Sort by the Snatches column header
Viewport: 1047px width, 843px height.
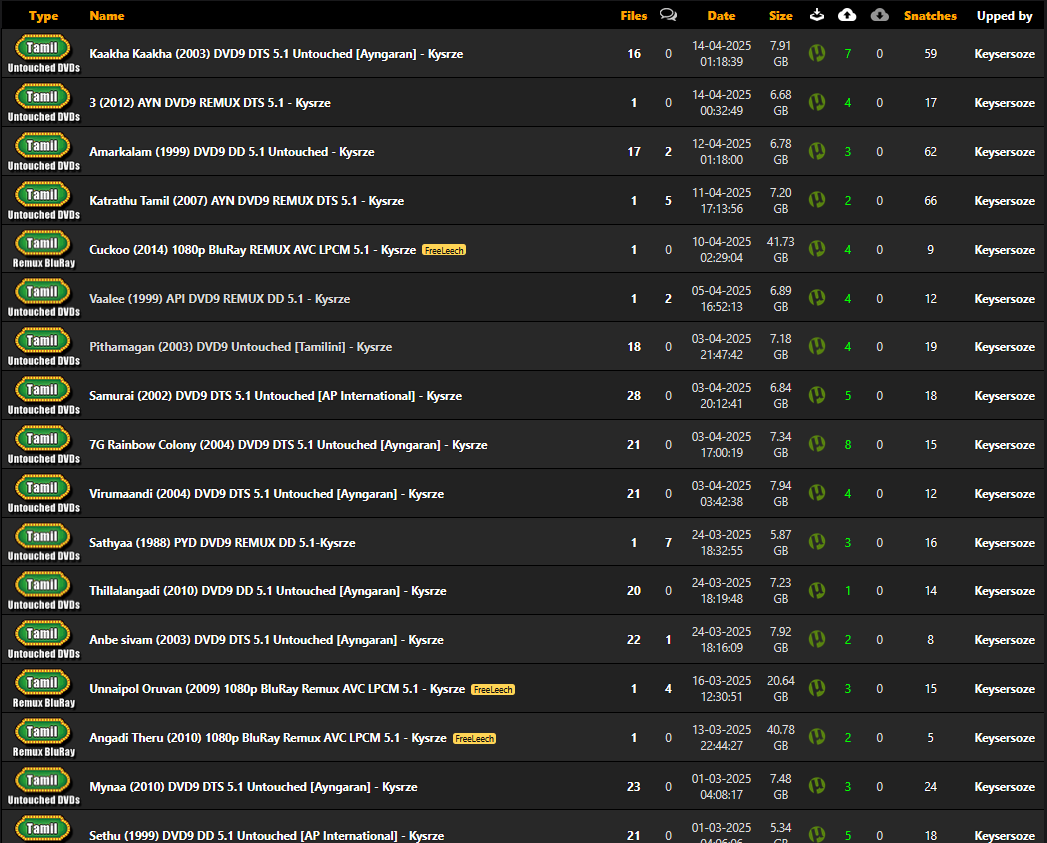click(x=930, y=16)
